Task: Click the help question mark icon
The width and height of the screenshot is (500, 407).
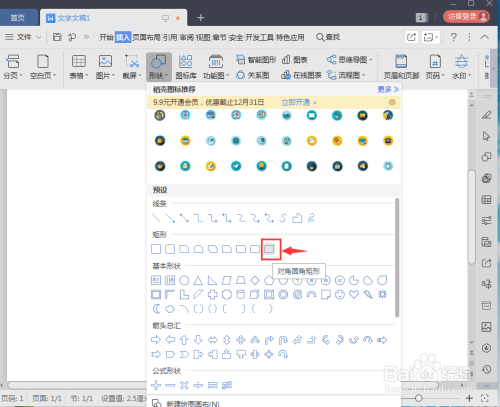Action: click(453, 37)
